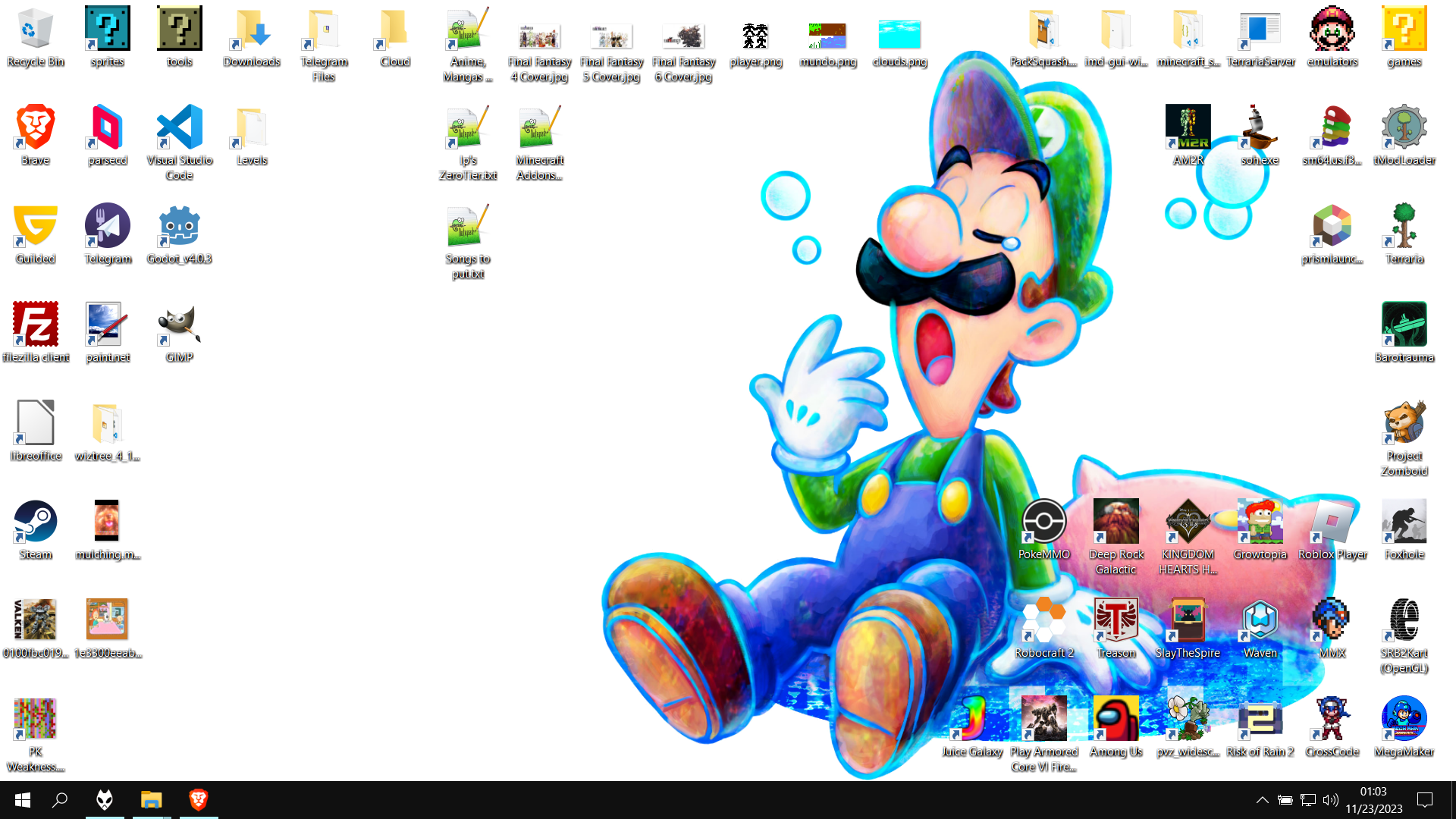Select Visual Studio Code shortcut
This screenshot has width=1456, height=819.
179,143
